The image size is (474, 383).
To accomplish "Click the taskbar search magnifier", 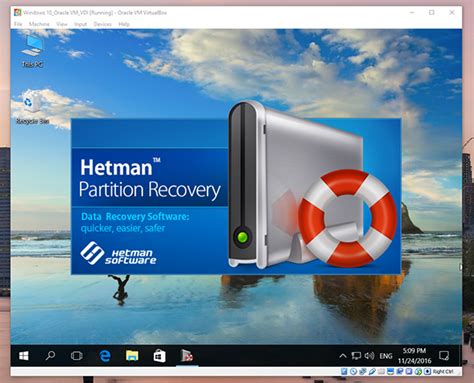I will pos(50,356).
